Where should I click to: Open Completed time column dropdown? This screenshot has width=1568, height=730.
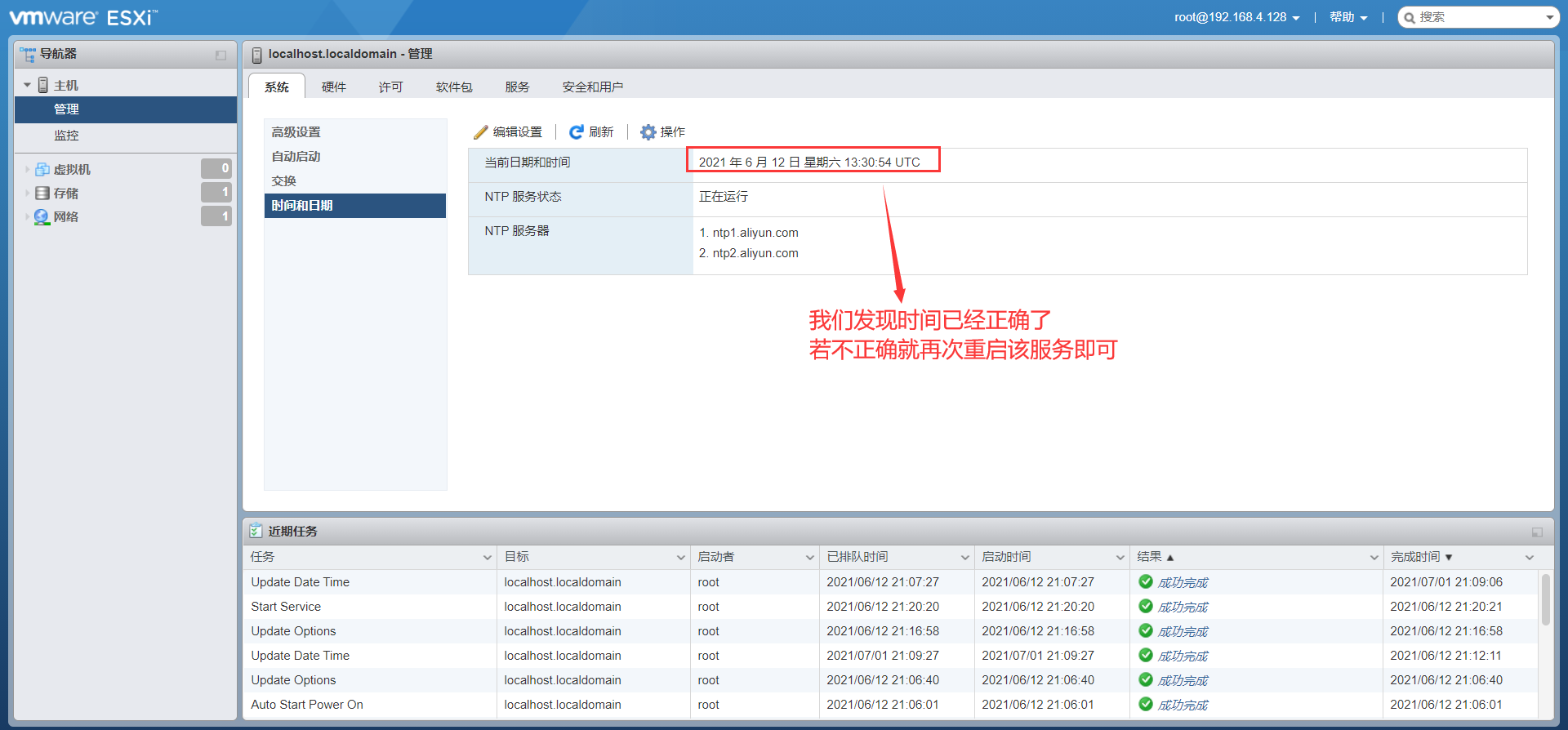click(x=1529, y=557)
